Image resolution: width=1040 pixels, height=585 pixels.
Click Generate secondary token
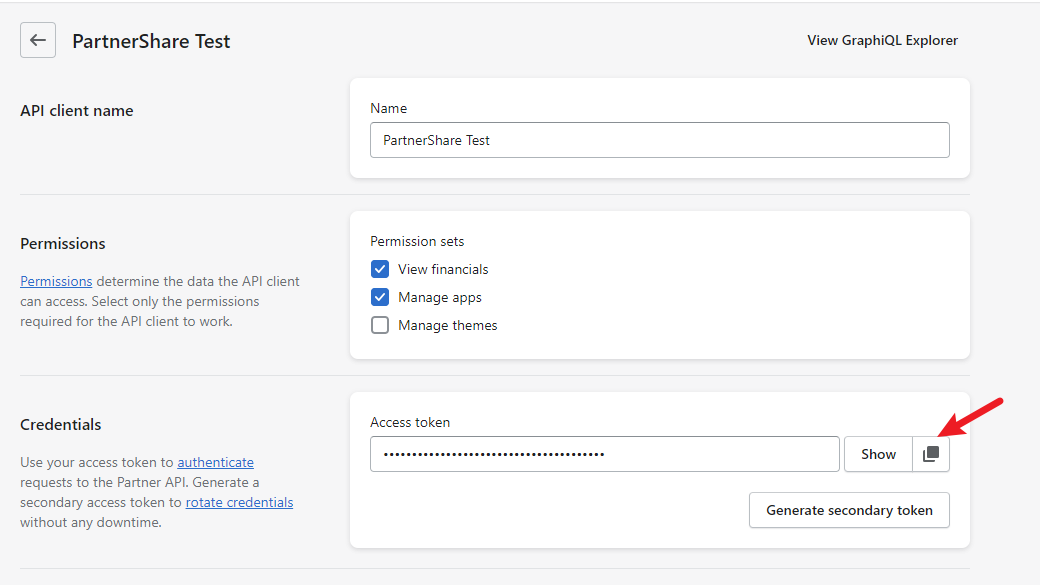click(849, 510)
